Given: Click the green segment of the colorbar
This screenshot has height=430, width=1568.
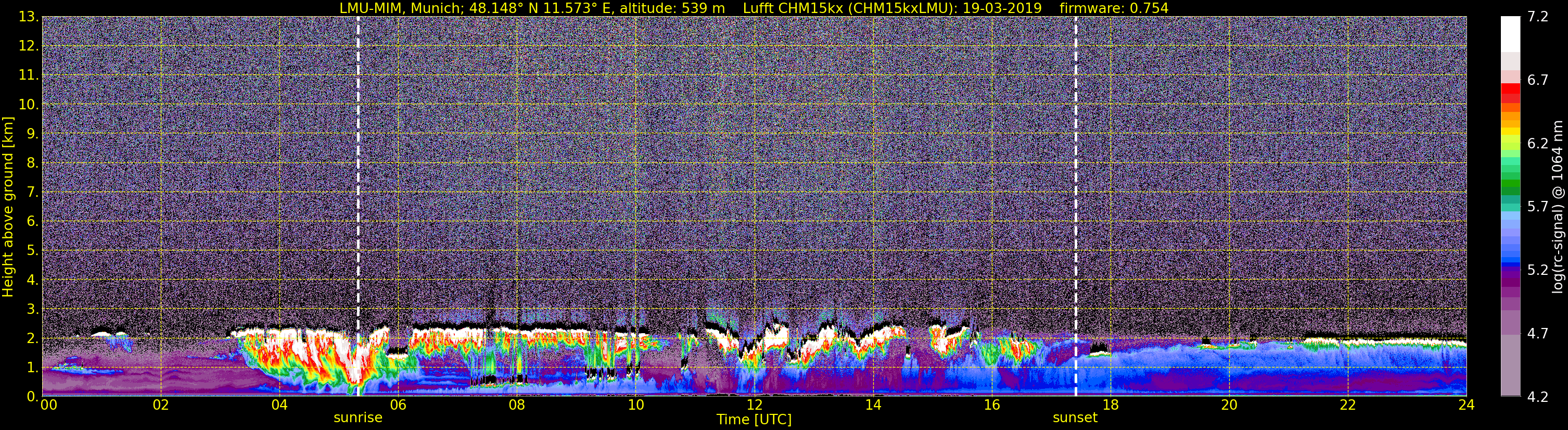Looking at the screenshot, I should [1510, 183].
